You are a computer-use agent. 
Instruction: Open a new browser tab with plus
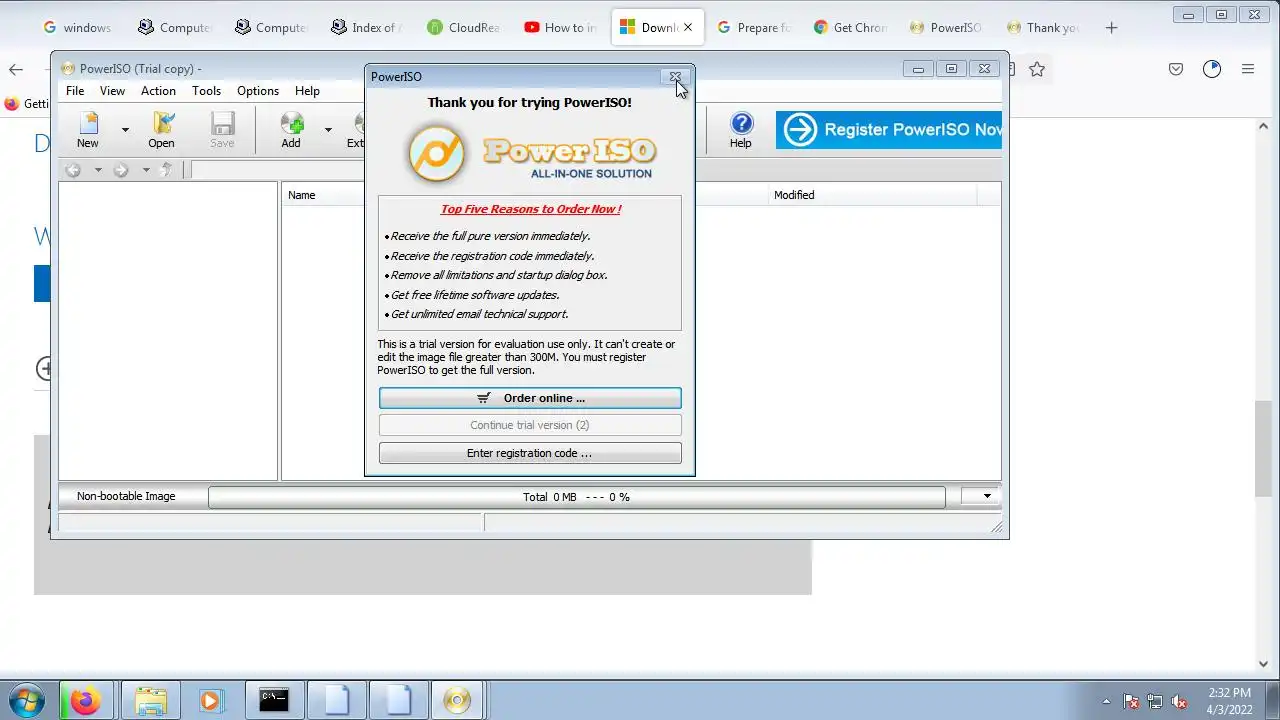(x=1111, y=27)
